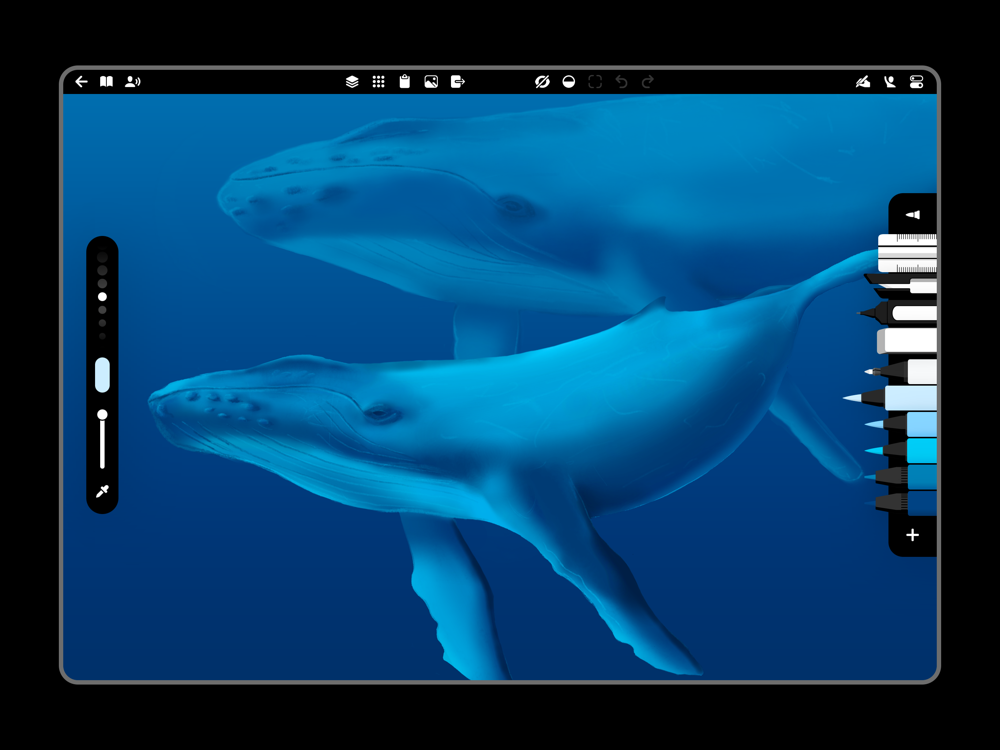The image size is (1000, 750).
Task: Click the clipboard paste icon
Action: (x=404, y=82)
